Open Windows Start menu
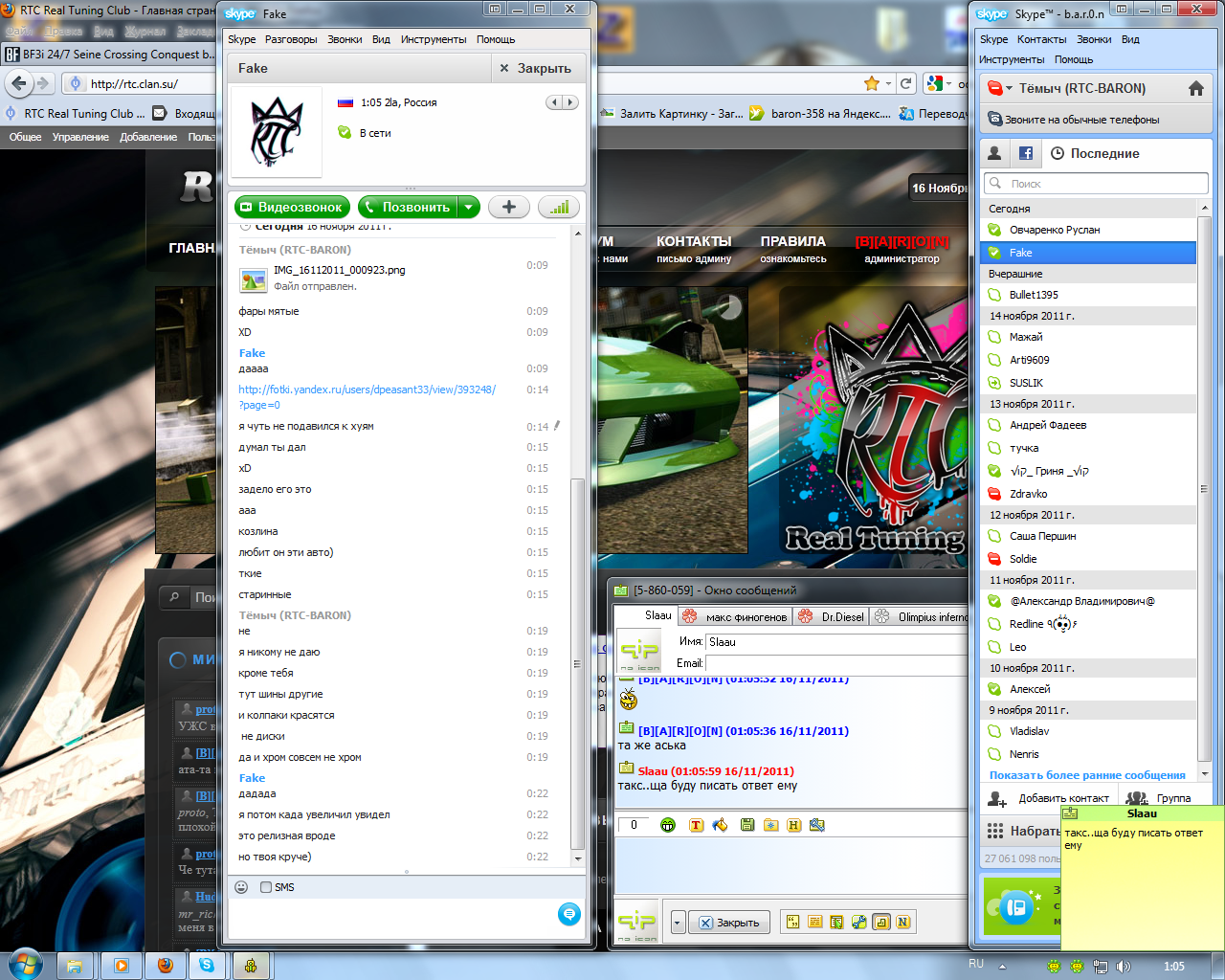Image resolution: width=1225 pixels, height=980 pixels. click(x=25, y=964)
